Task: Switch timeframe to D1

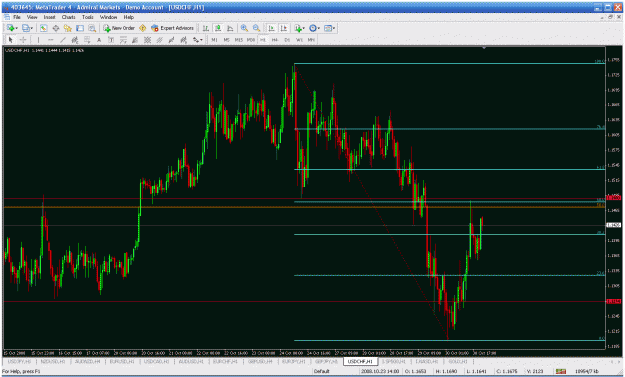Action: coord(287,40)
